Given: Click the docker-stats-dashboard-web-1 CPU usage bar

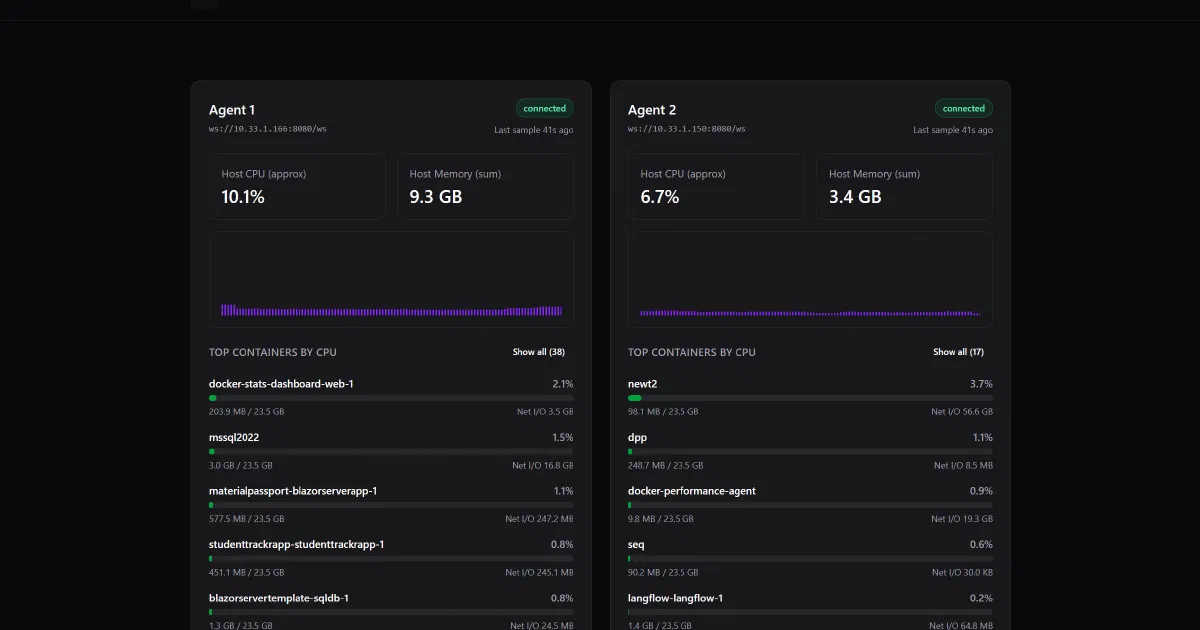Looking at the screenshot, I should [391, 398].
